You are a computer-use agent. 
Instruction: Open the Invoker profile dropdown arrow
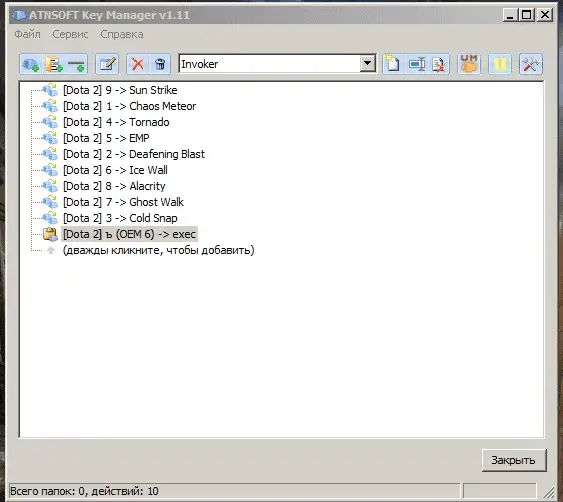pyautogui.click(x=367, y=64)
